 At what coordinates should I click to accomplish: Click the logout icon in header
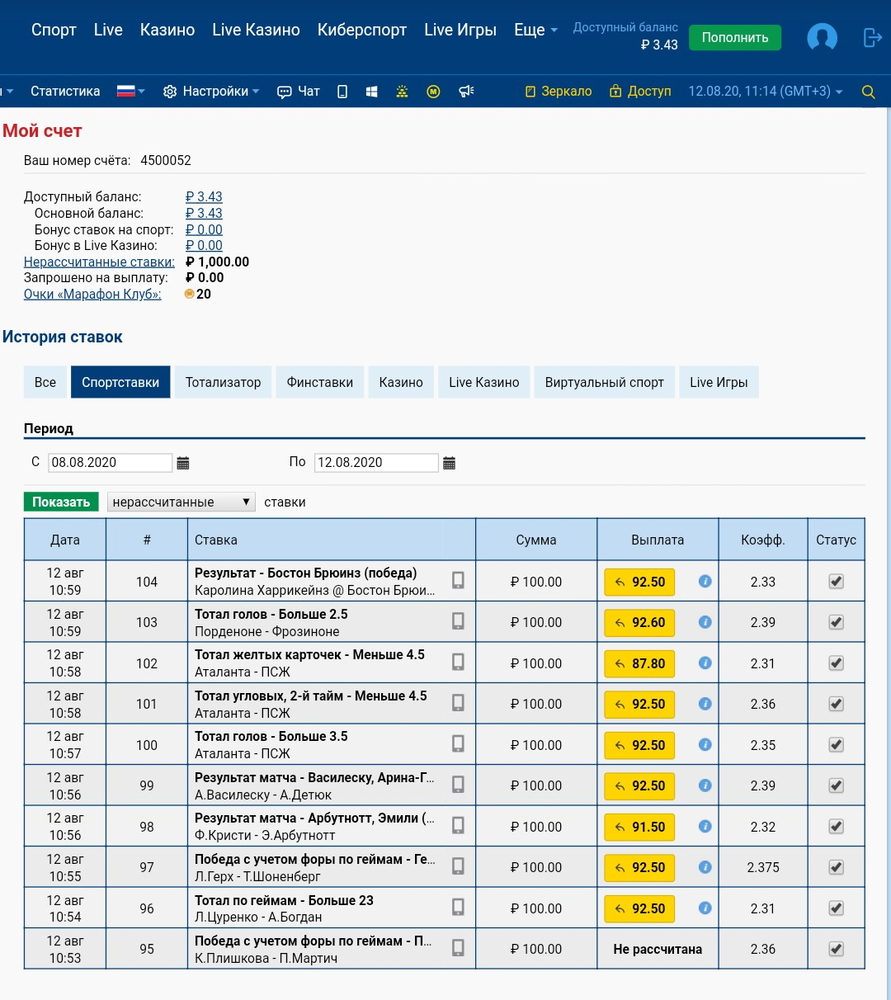click(x=871, y=38)
